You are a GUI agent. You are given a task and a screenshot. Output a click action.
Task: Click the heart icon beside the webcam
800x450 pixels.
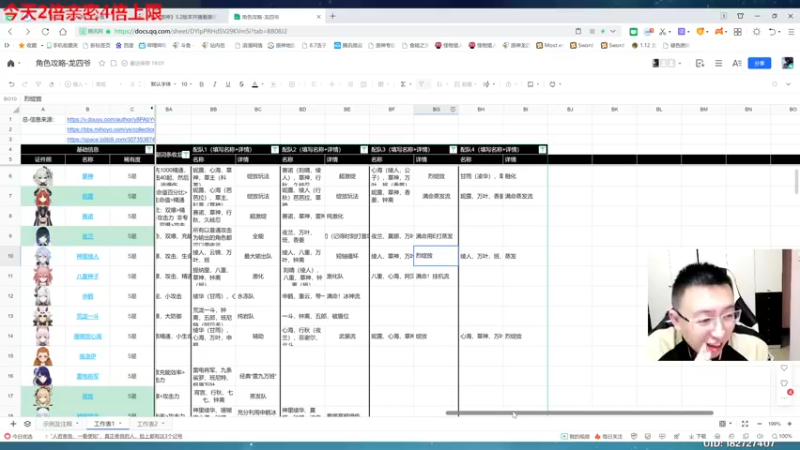click(x=784, y=368)
